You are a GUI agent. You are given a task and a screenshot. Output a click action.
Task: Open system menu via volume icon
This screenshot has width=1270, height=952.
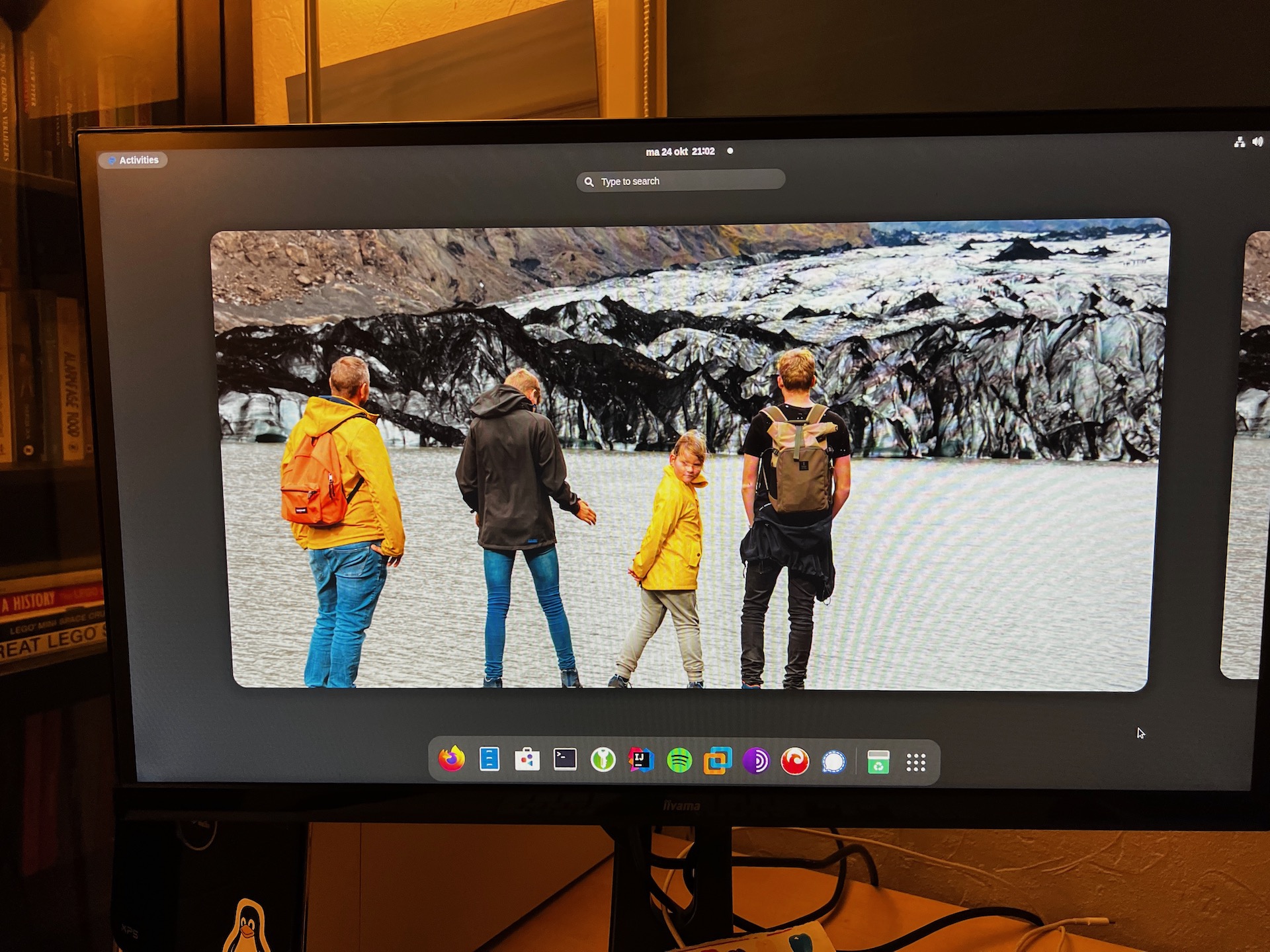click(1257, 141)
